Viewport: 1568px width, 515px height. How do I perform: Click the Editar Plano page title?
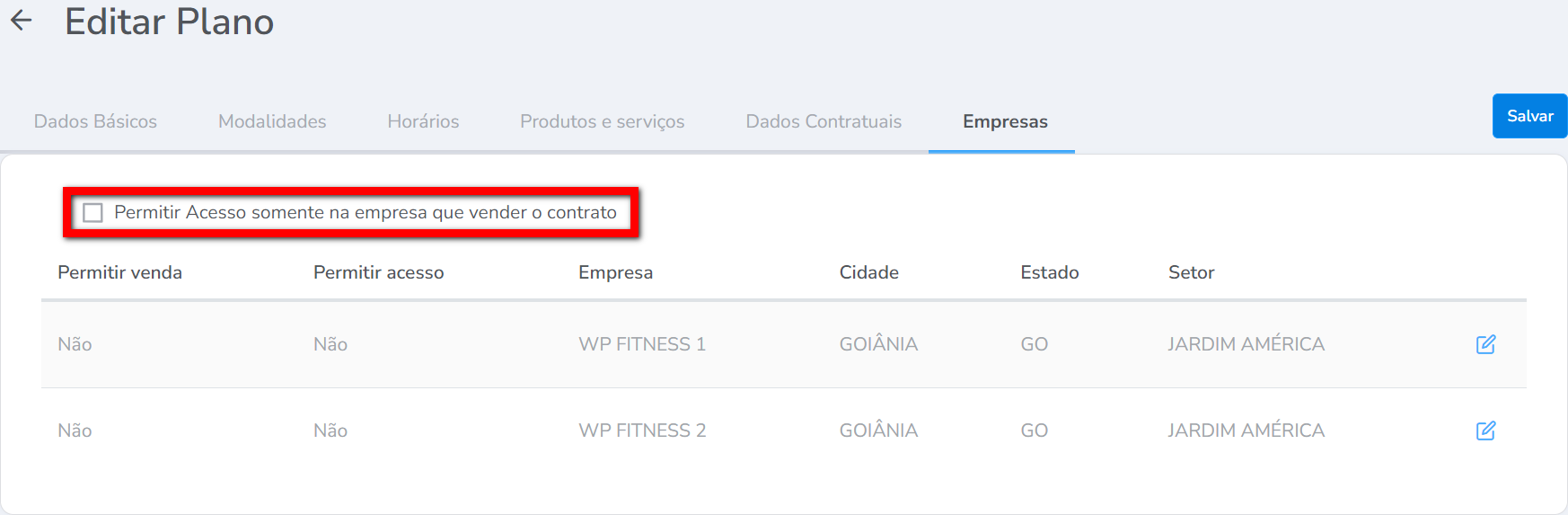[169, 22]
